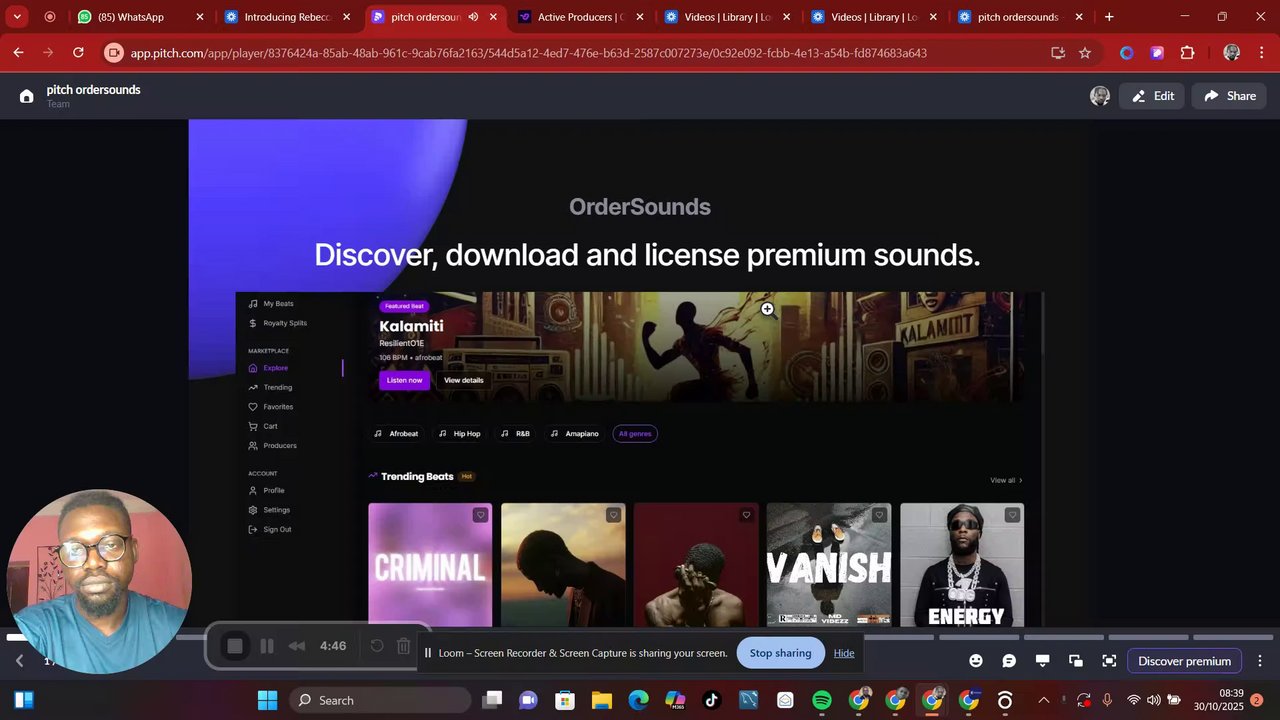Open the Chrome profile avatar

1232,53
